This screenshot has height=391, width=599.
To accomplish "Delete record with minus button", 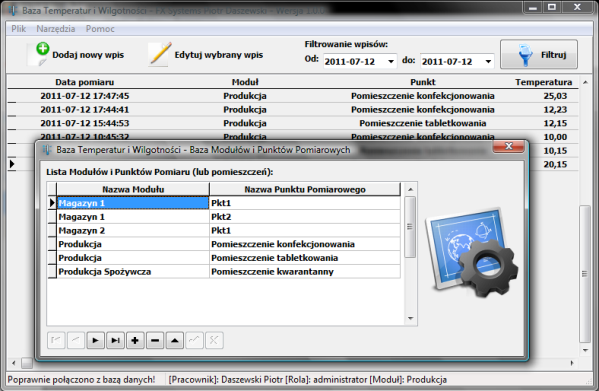I will pos(155,340).
